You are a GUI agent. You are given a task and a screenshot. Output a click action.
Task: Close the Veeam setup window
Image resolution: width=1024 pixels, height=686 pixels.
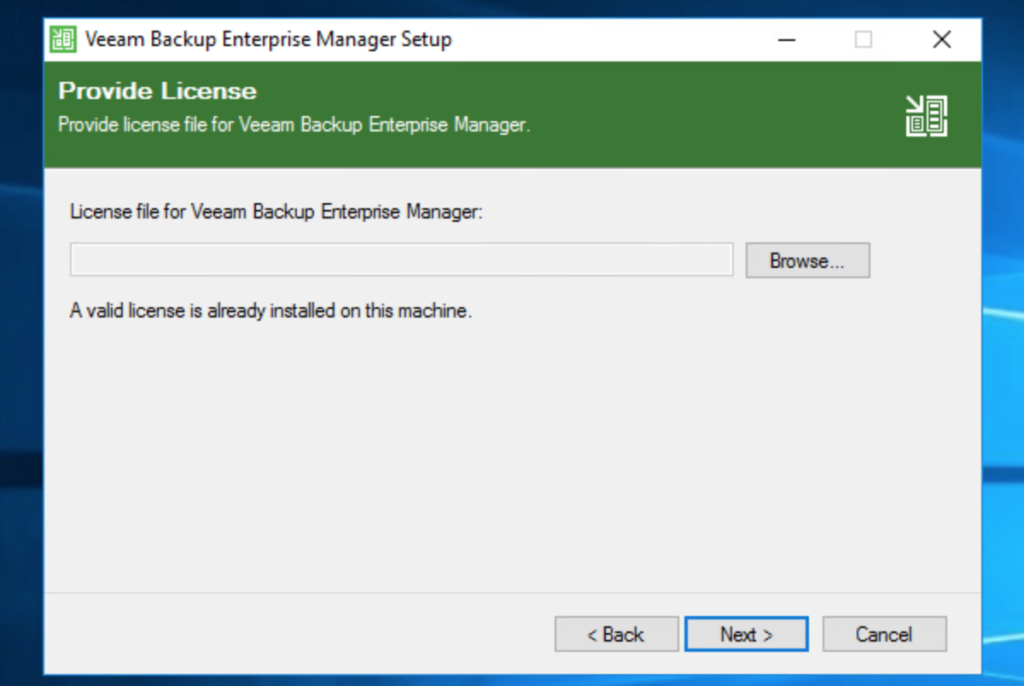941,40
